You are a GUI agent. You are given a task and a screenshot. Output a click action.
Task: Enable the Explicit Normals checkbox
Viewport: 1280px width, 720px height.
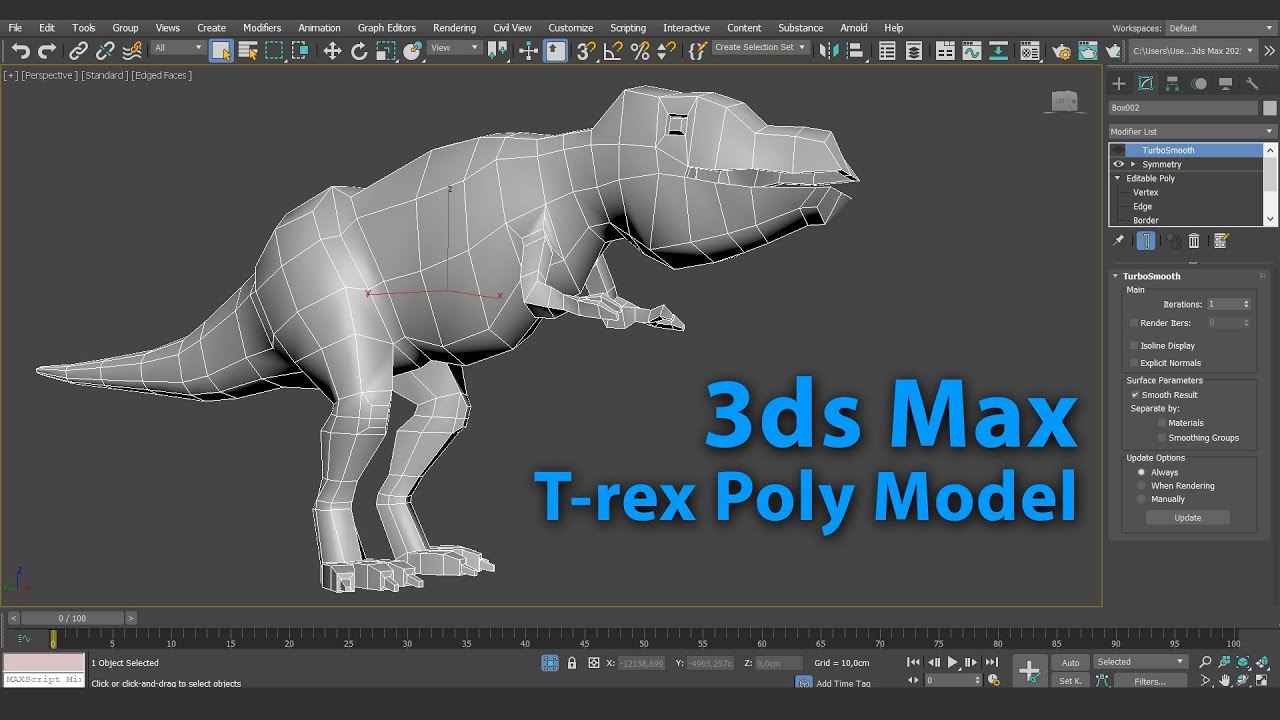[1134, 363]
